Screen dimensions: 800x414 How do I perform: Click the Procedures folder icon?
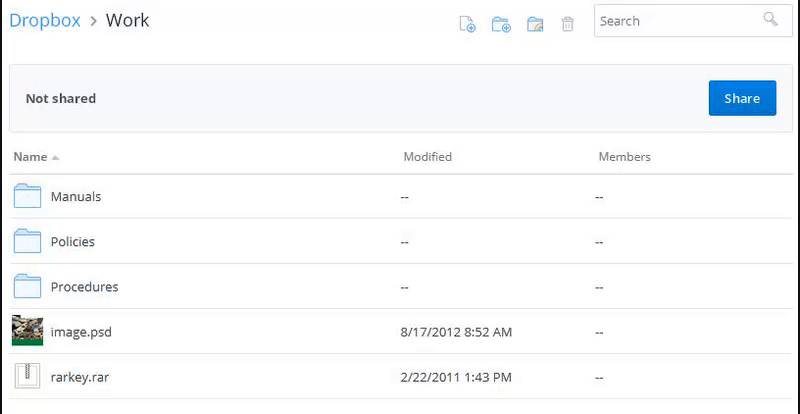(27, 286)
